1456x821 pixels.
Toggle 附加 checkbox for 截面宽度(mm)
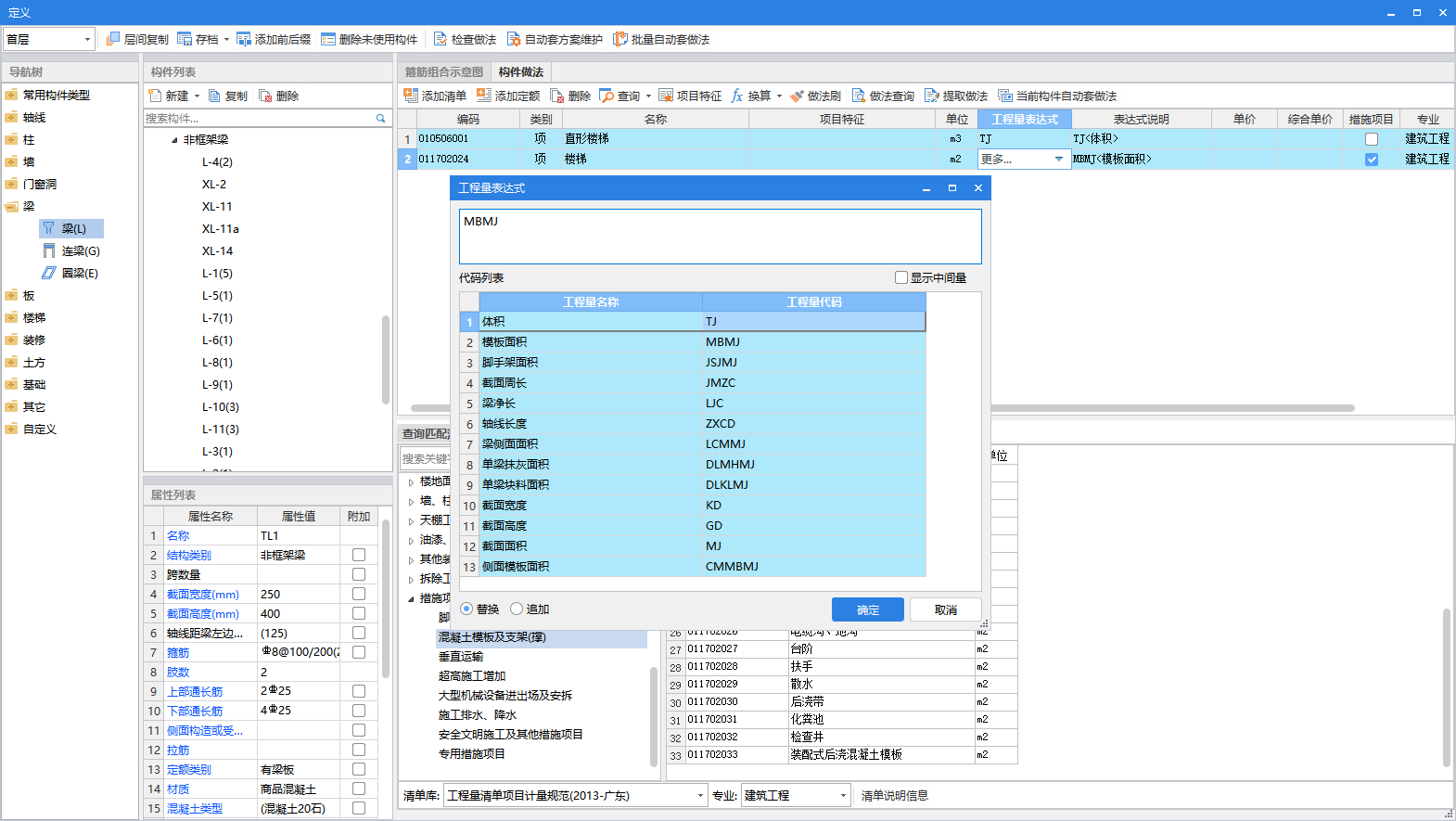point(359,594)
